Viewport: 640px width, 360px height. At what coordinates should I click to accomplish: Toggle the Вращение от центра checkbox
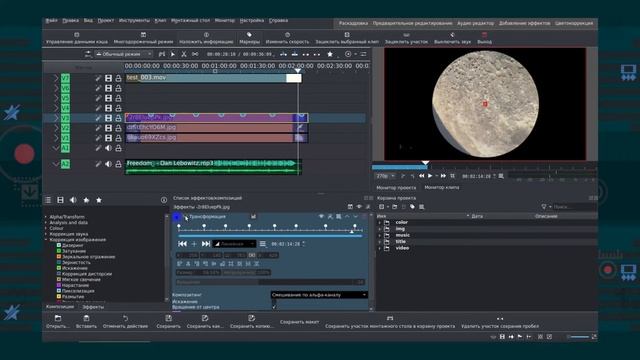pos(274,307)
